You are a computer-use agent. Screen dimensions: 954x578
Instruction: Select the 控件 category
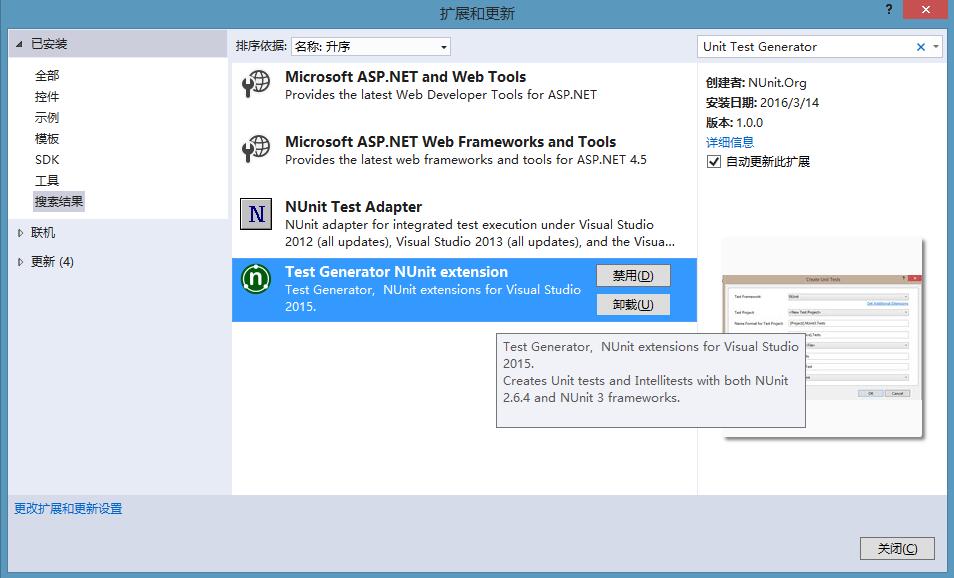click(x=47, y=97)
